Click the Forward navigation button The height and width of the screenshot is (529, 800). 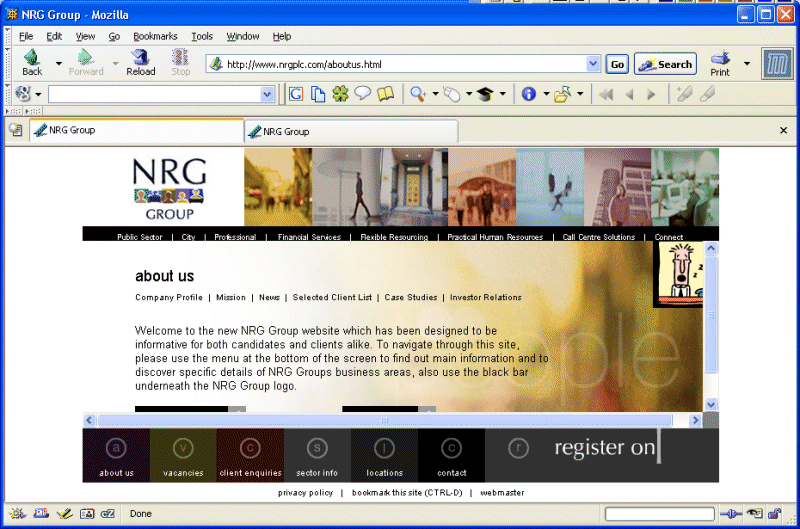point(86,63)
